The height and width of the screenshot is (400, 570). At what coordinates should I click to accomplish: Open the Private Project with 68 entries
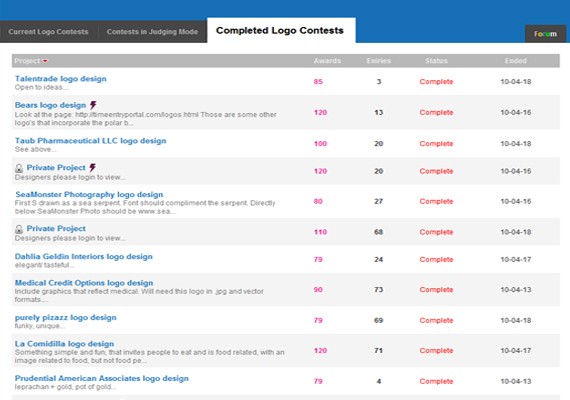(x=56, y=228)
